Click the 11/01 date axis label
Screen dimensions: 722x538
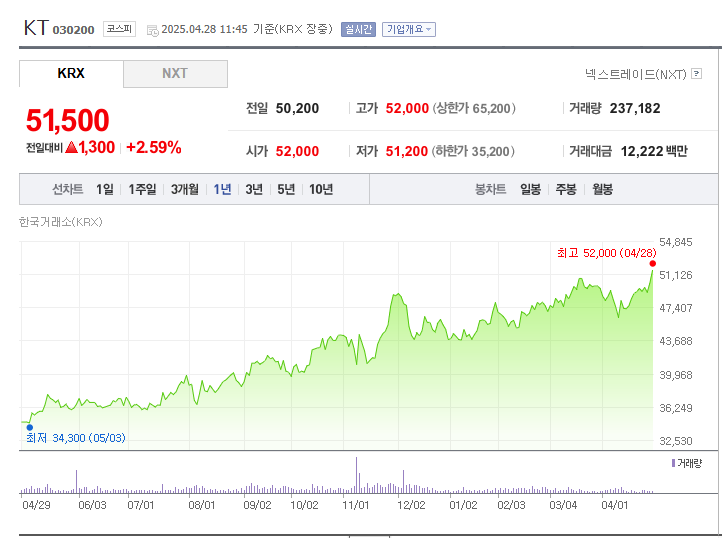[355, 505]
